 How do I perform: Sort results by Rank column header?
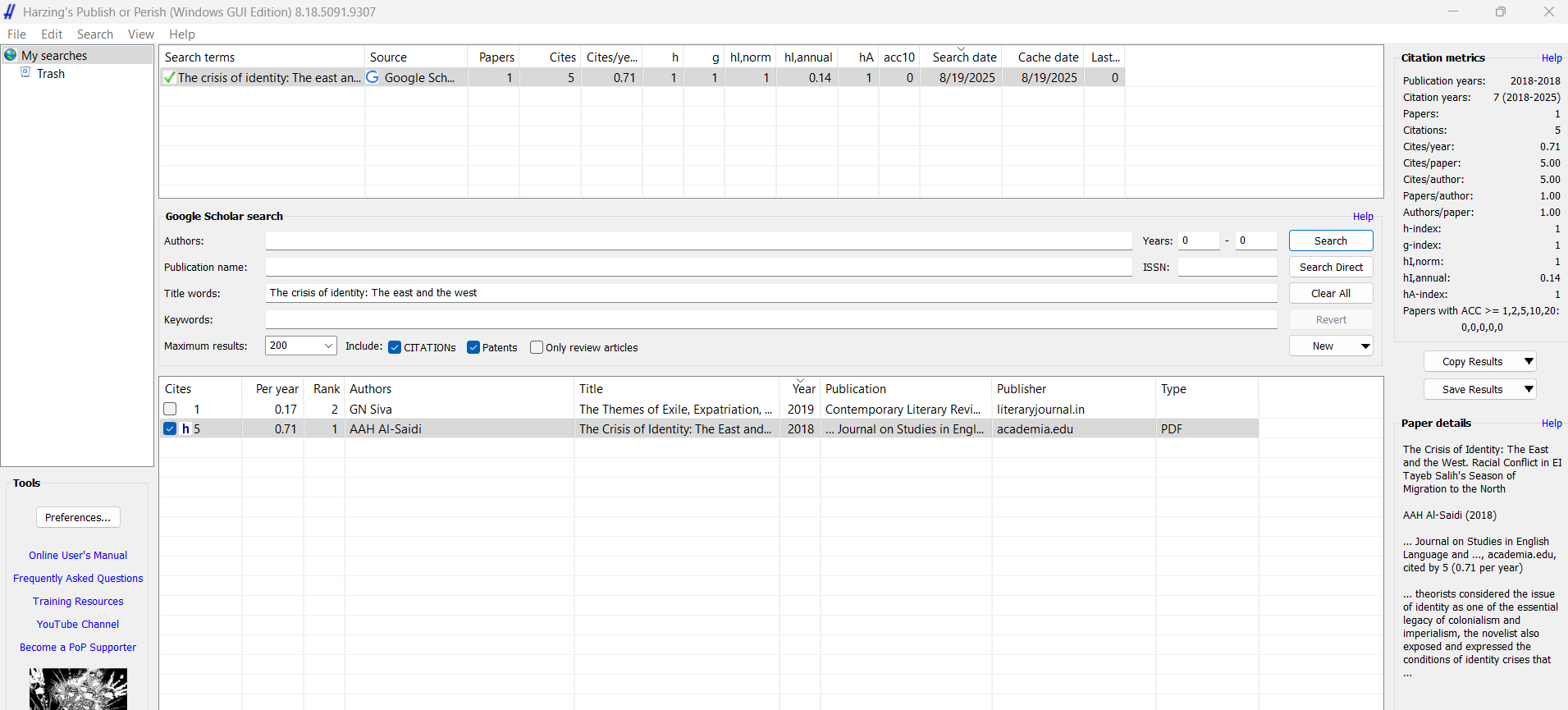tap(324, 389)
